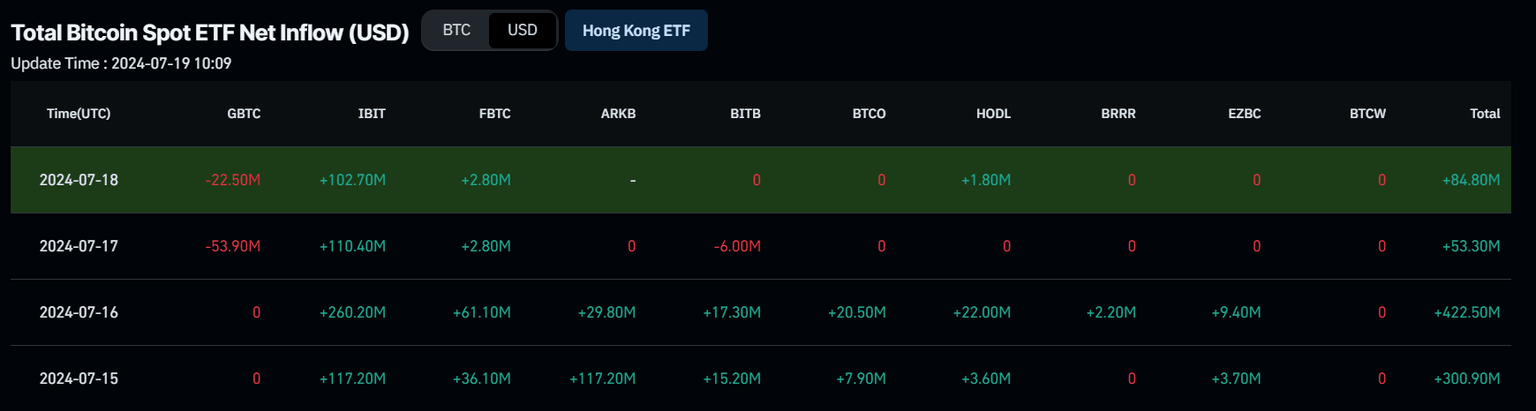Open the Hong Kong ETF view
This screenshot has width=1536, height=411.
[x=636, y=30]
